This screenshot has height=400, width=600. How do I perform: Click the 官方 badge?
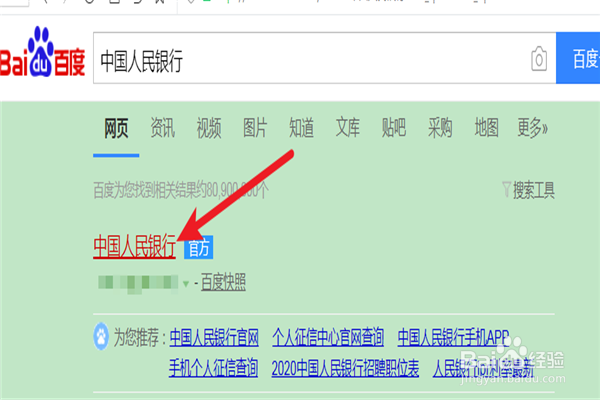coord(199,248)
